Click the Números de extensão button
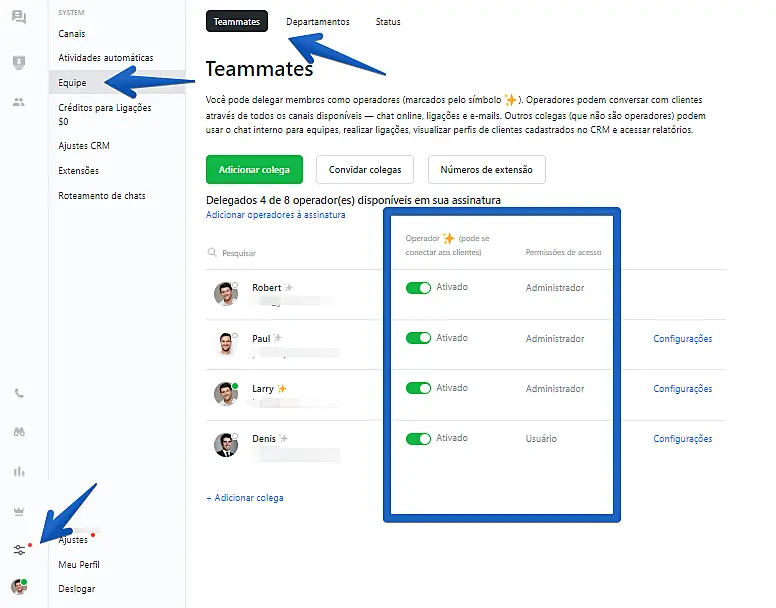Viewport: 776px width, 608px height. (486, 169)
